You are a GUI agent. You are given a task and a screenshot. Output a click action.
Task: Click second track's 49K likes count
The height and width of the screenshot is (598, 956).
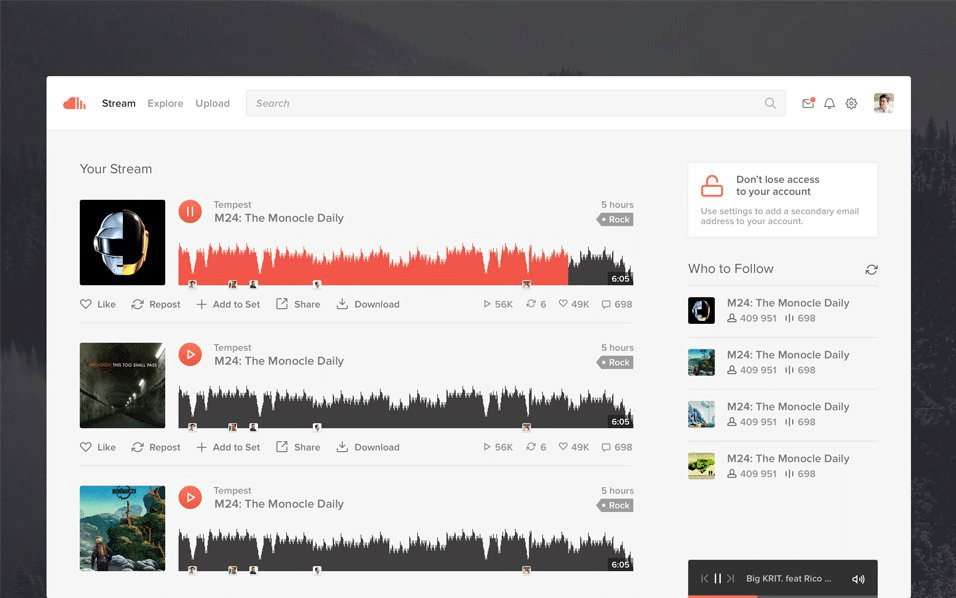(574, 447)
